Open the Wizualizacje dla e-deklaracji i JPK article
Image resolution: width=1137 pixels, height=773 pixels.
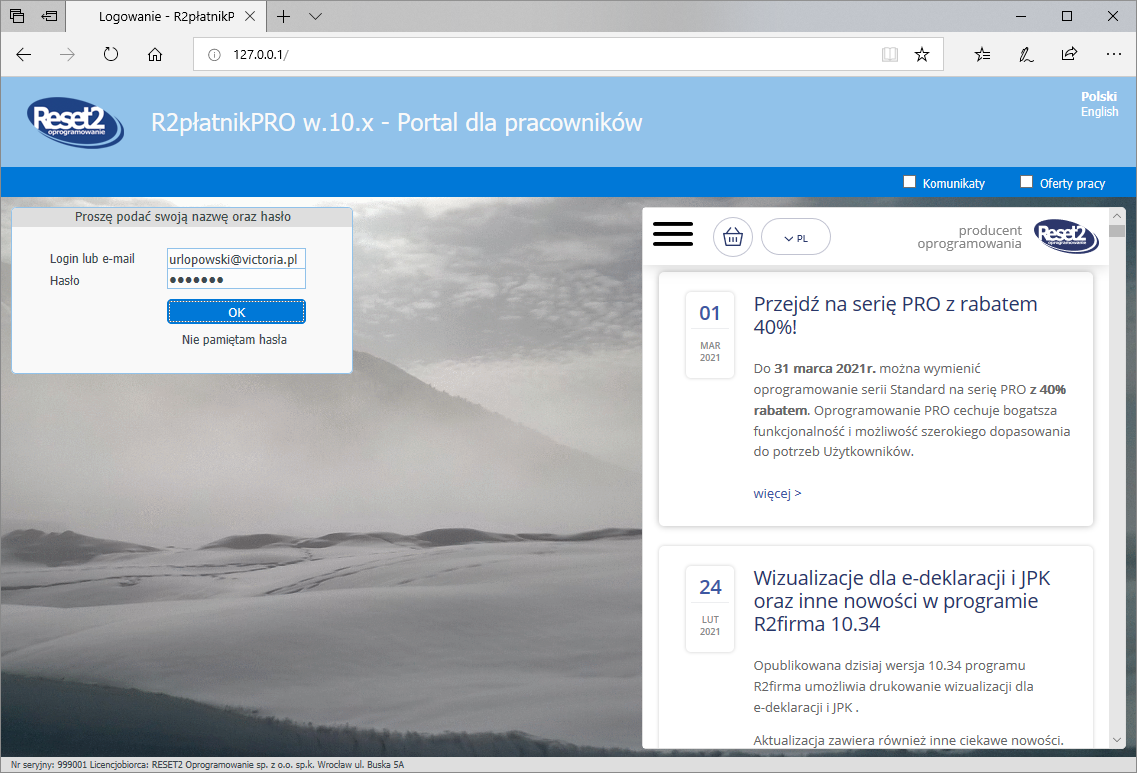click(901, 601)
